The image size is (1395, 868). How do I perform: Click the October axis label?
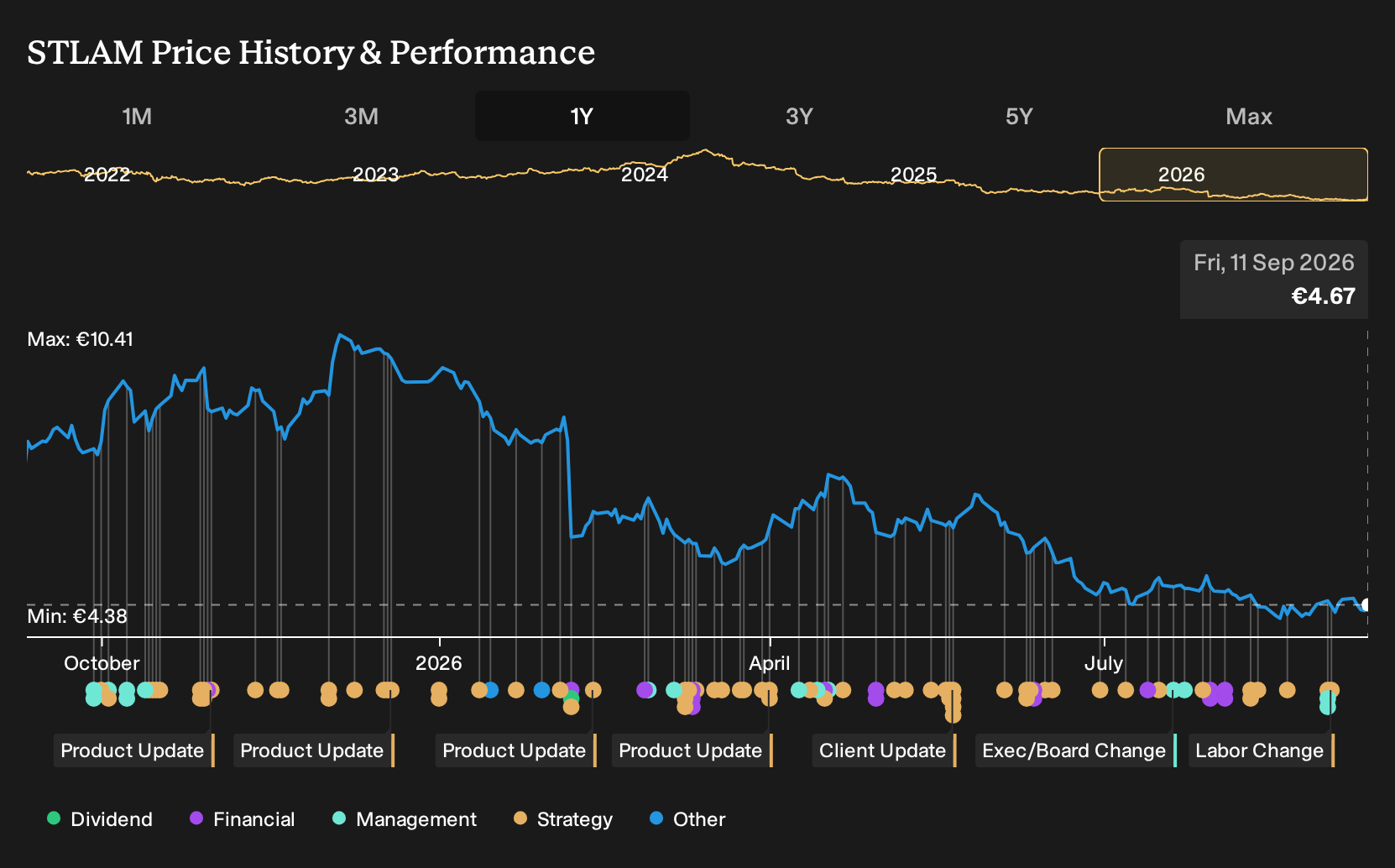pos(102,663)
